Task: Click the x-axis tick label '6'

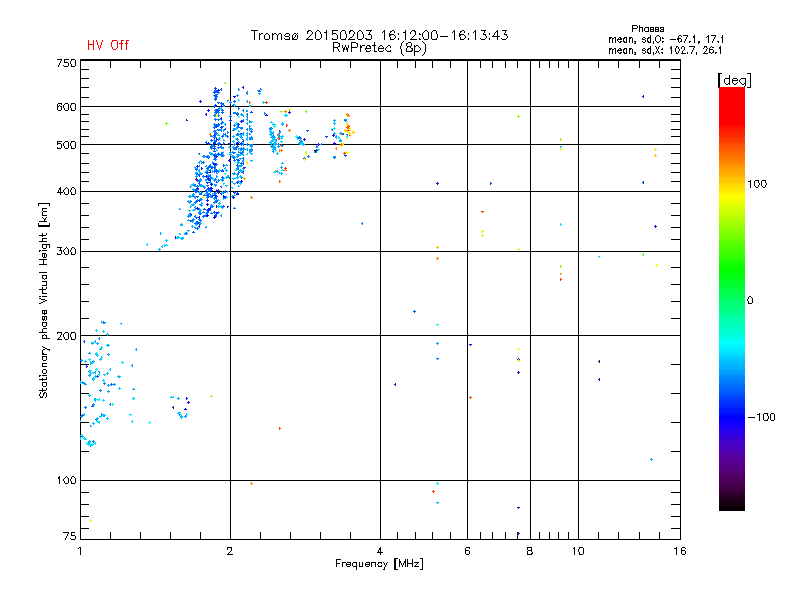Action: pyautogui.click(x=467, y=551)
